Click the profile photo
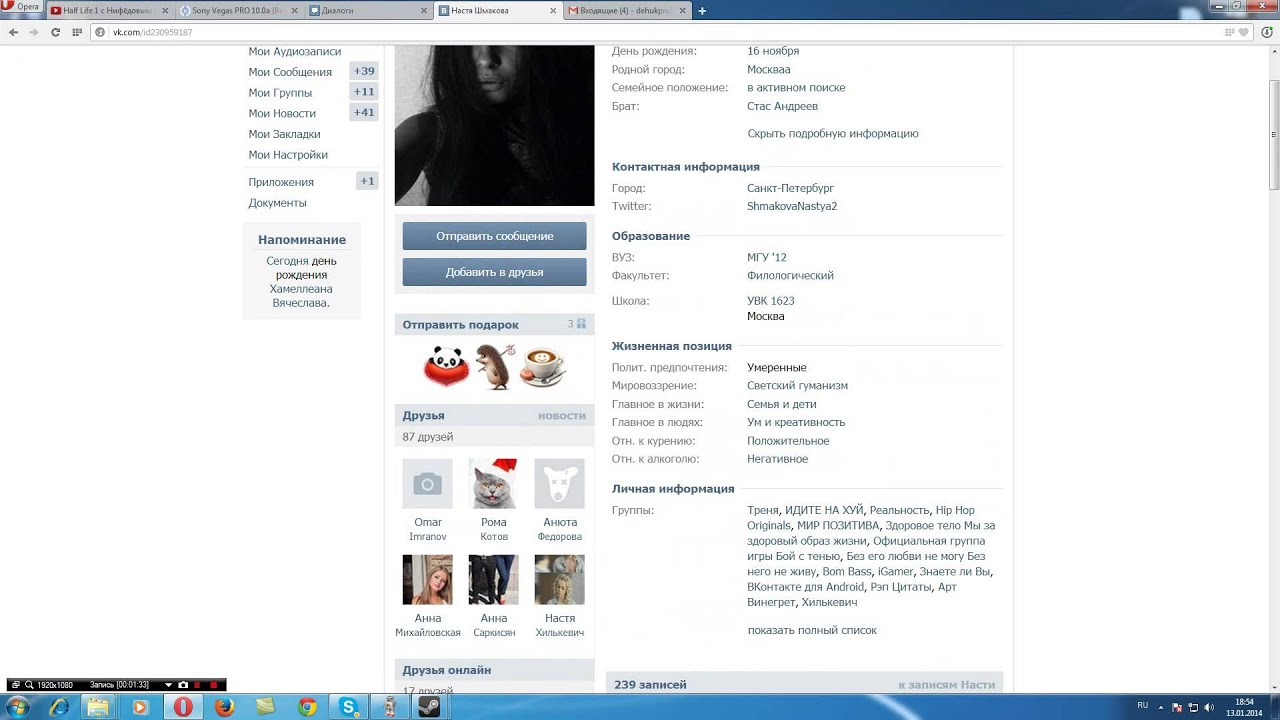The width and height of the screenshot is (1280, 720). tap(494, 125)
